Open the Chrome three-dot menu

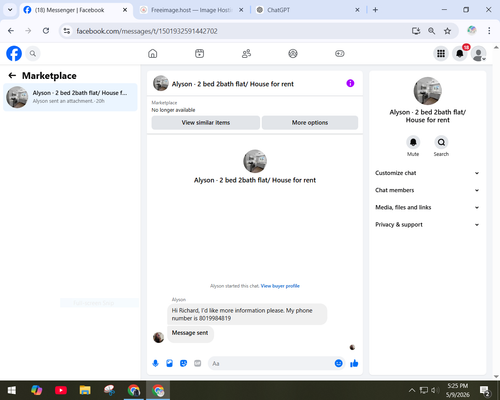coord(489,31)
